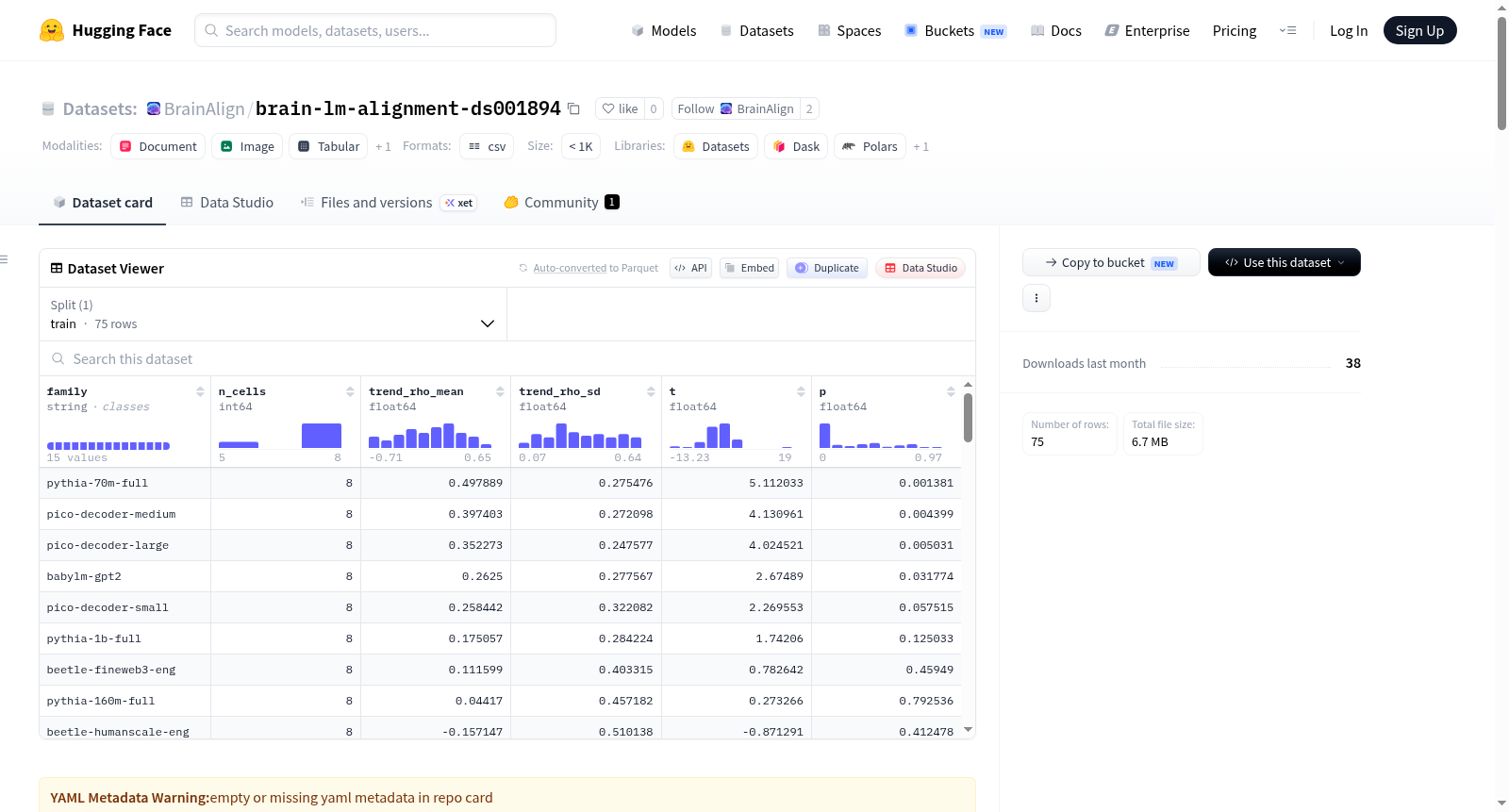The width and height of the screenshot is (1509, 812).
Task: Click the trend_rho_mean histogram chart
Action: pyautogui.click(x=430, y=436)
